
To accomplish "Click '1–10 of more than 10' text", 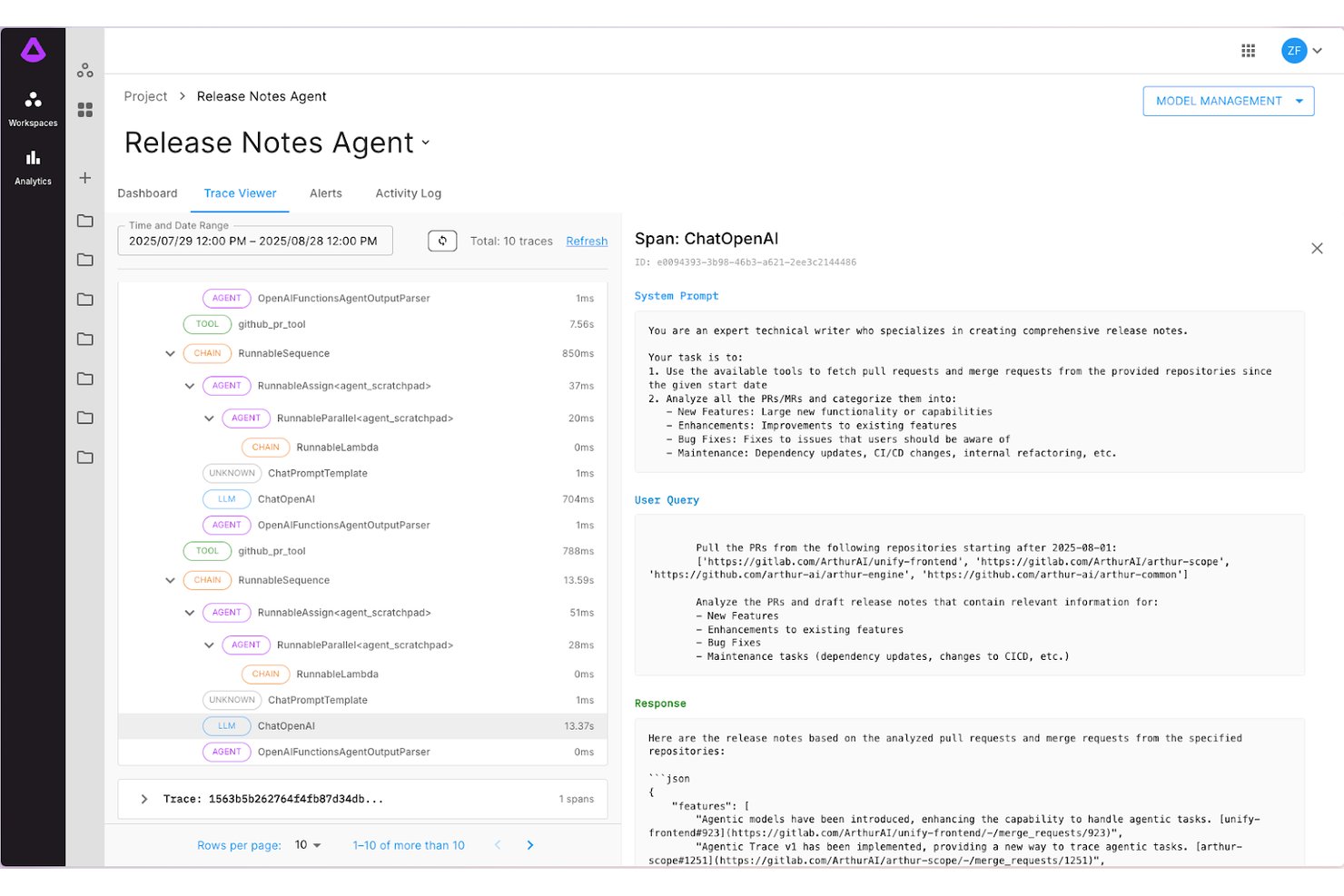I will 409,845.
